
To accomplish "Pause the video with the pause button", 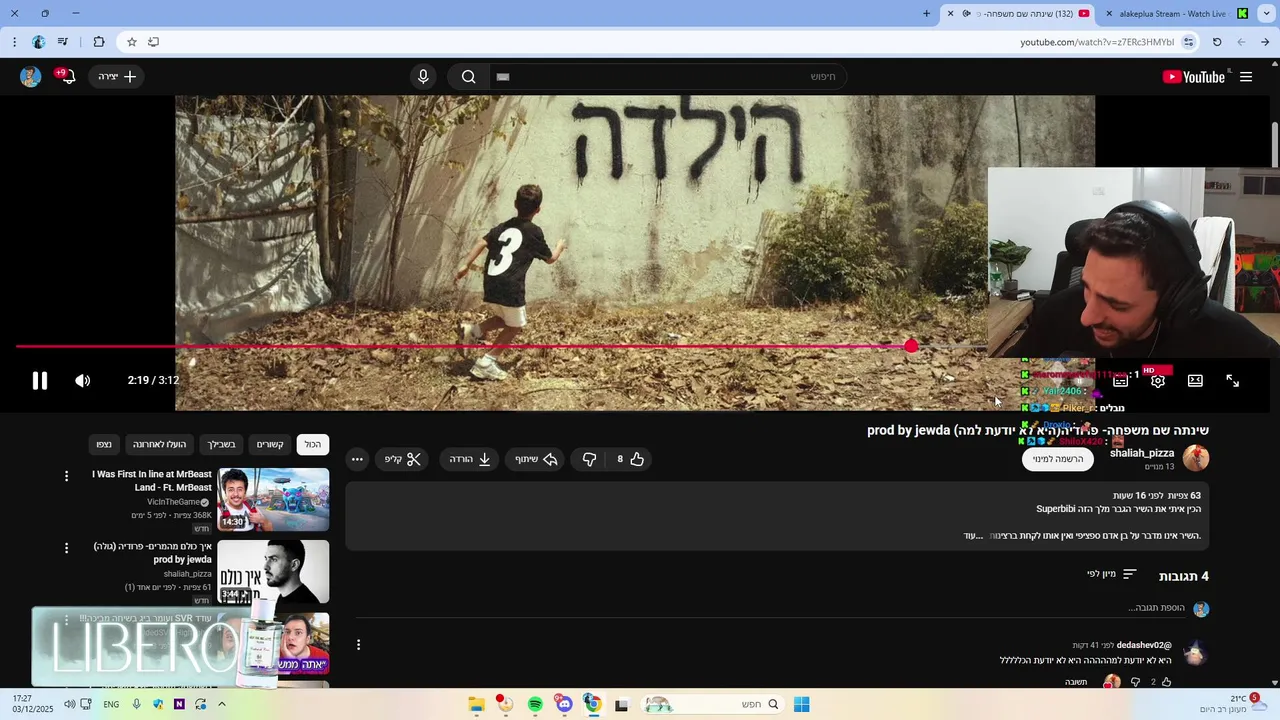I will click(x=40, y=380).
